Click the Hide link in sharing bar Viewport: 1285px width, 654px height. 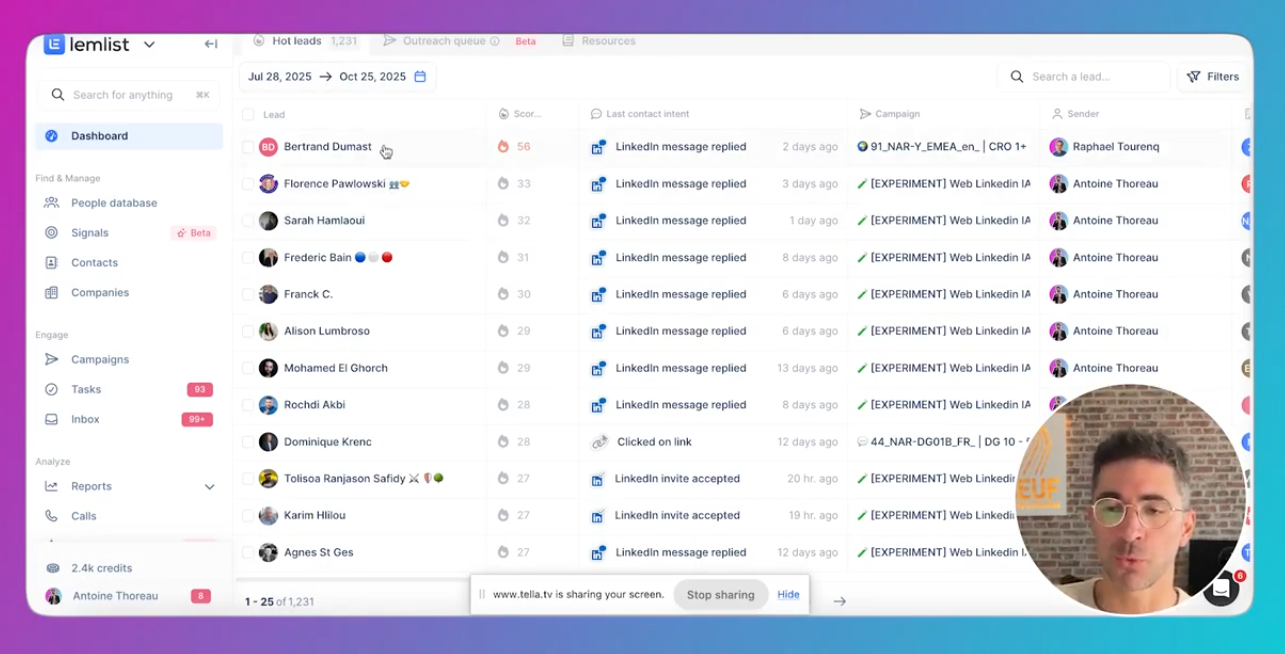click(788, 595)
